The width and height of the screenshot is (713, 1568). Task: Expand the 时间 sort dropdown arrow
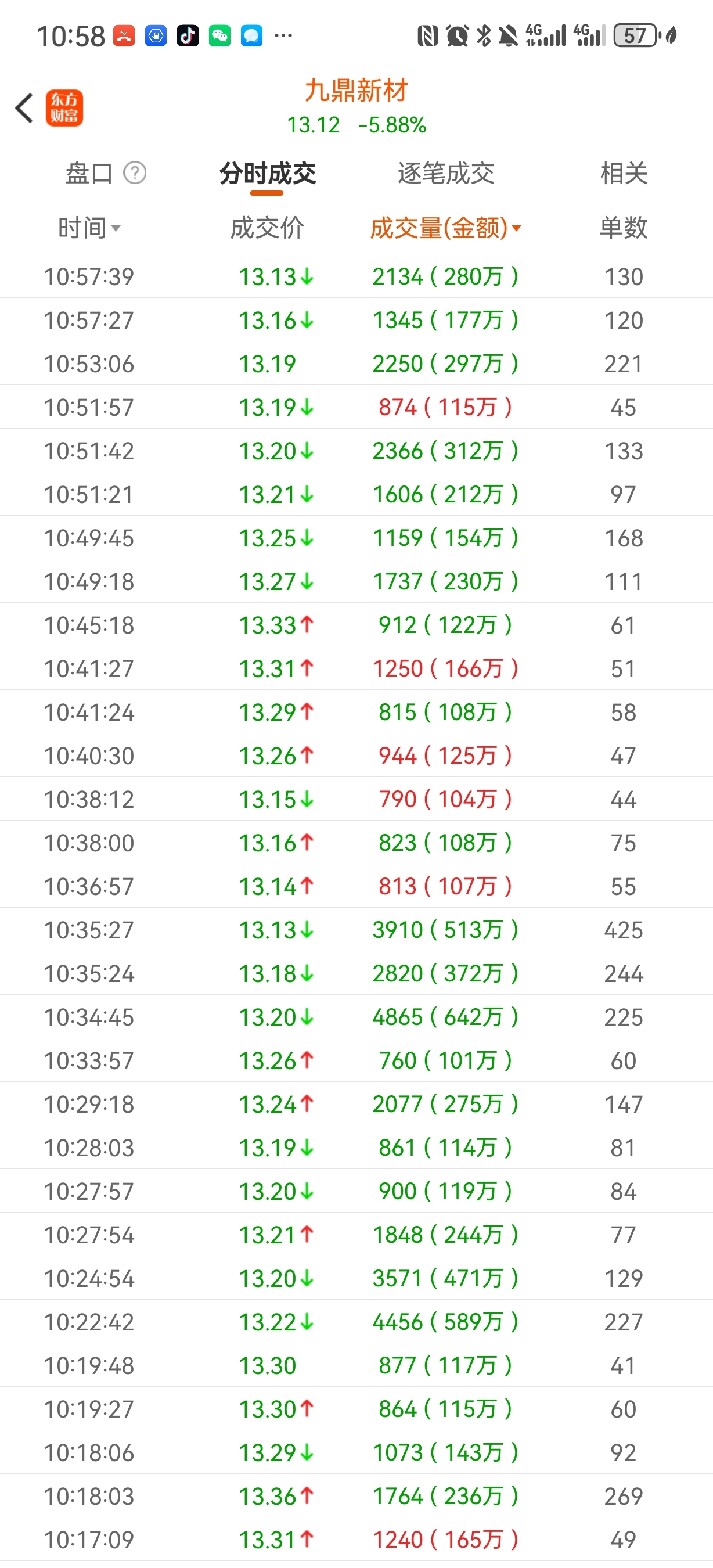[116, 229]
